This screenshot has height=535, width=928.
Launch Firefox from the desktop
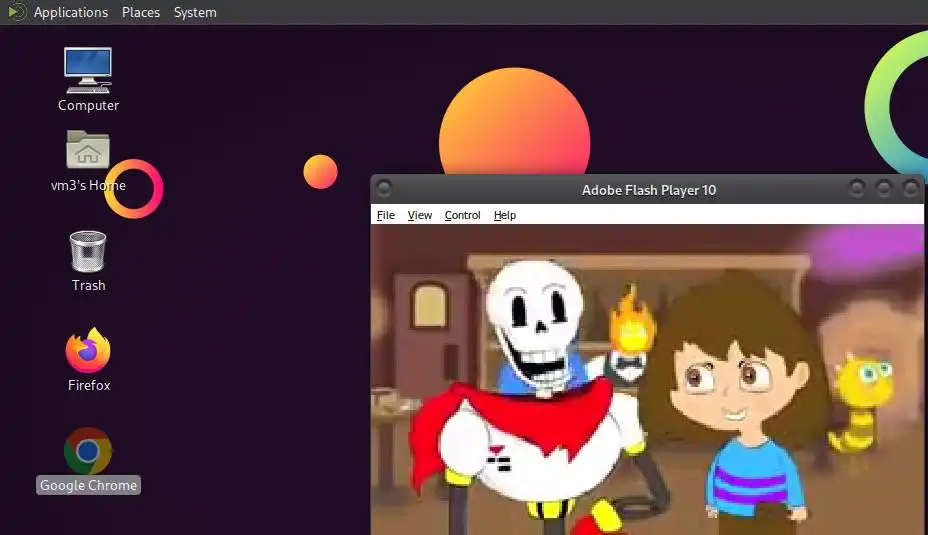point(88,350)
